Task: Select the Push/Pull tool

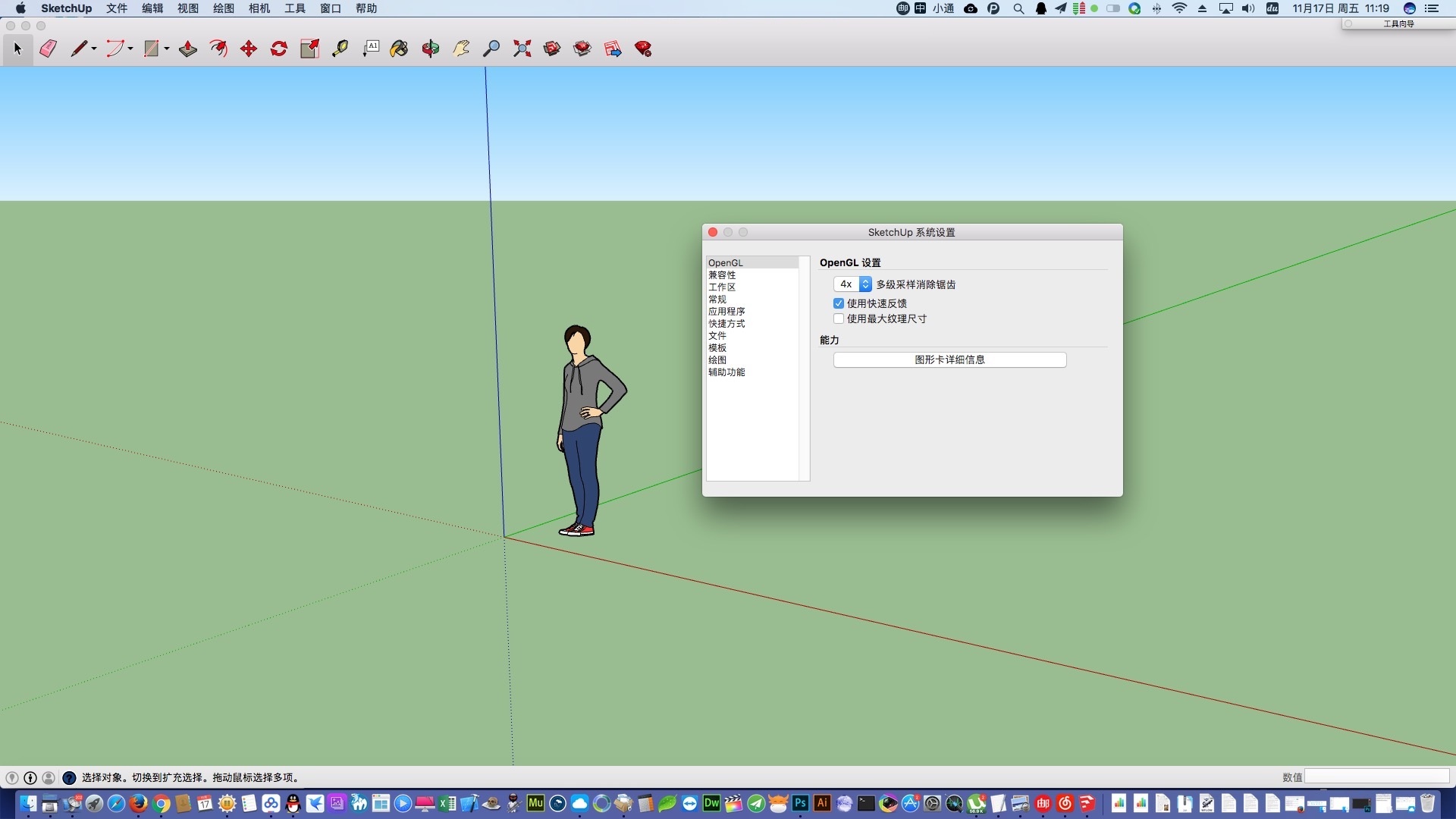Action: click(x=188, y=49)
